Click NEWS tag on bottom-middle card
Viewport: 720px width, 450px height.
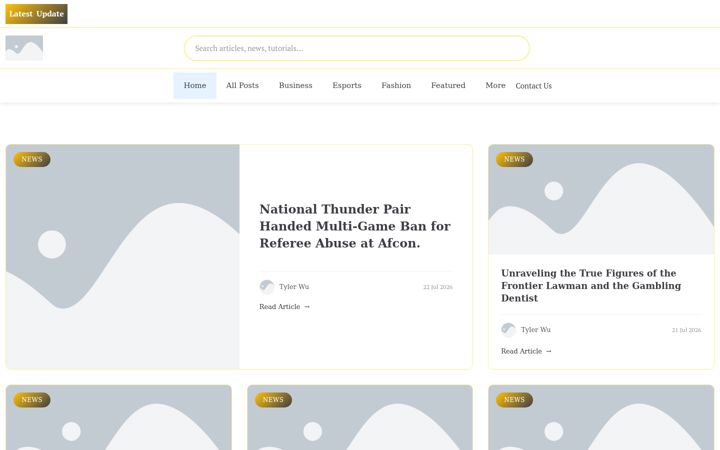273,400
